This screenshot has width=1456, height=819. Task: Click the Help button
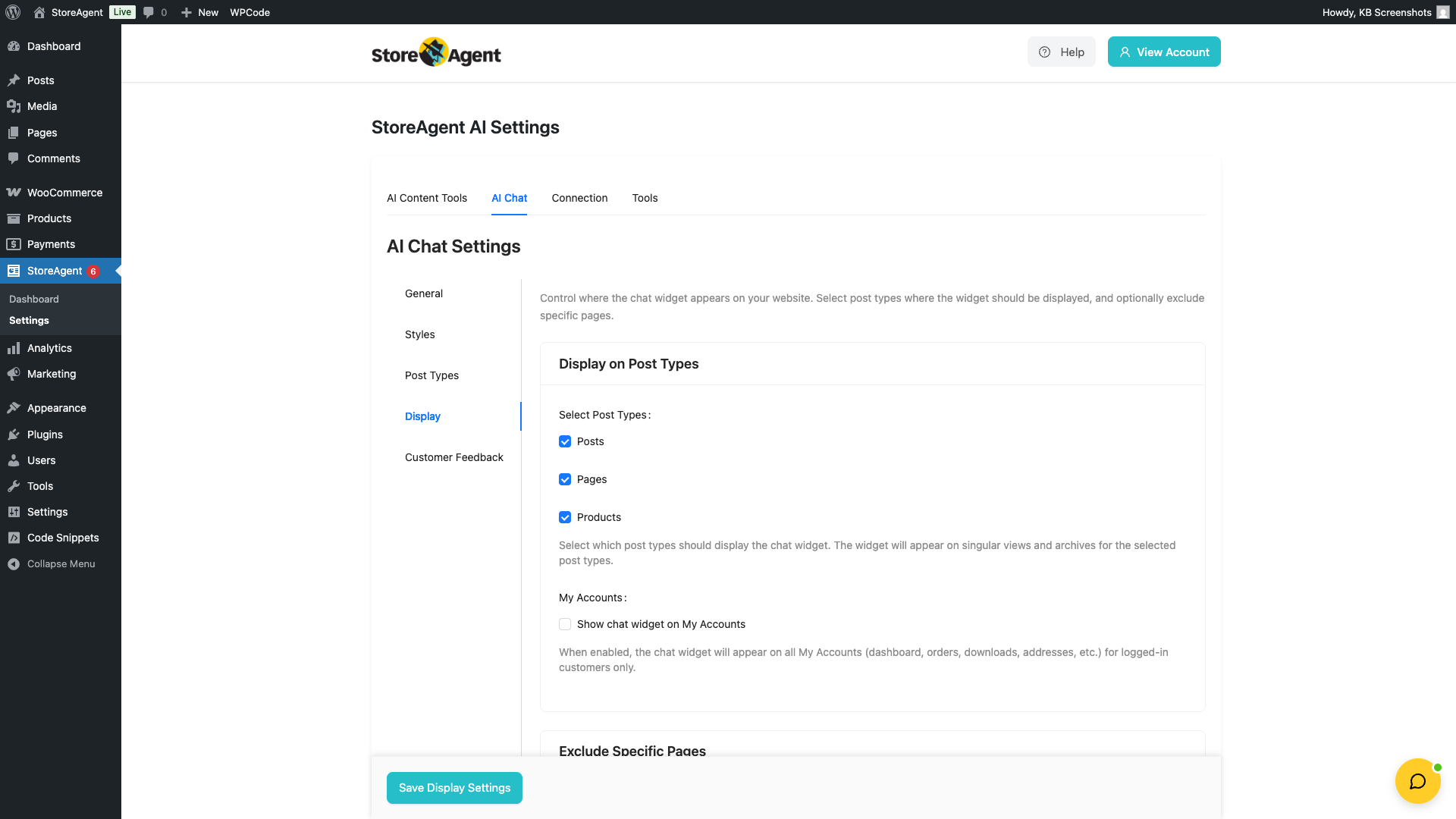tap(1061, 52)
